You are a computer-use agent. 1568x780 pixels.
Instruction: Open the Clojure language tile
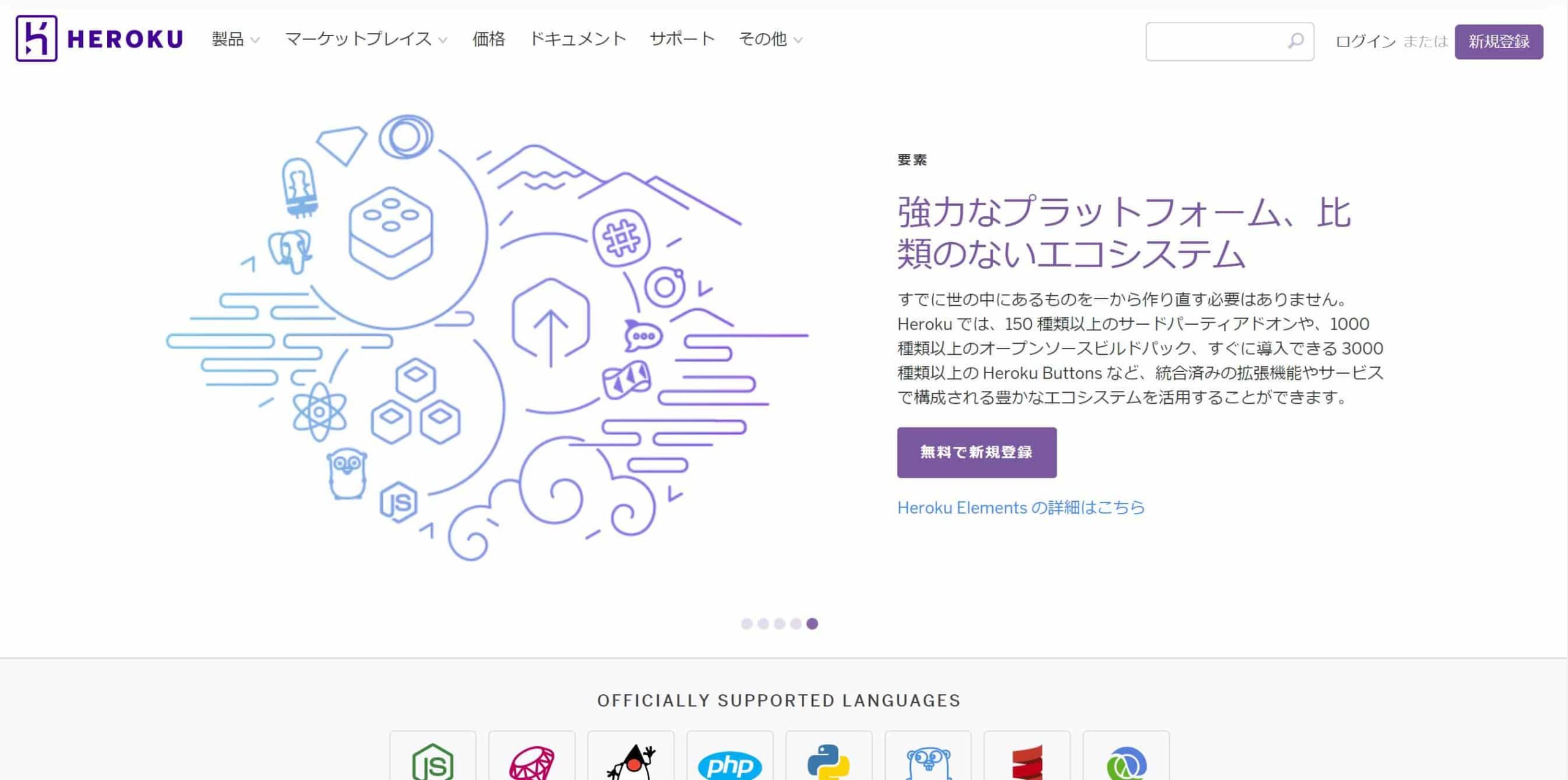(x=1126, y=757)
